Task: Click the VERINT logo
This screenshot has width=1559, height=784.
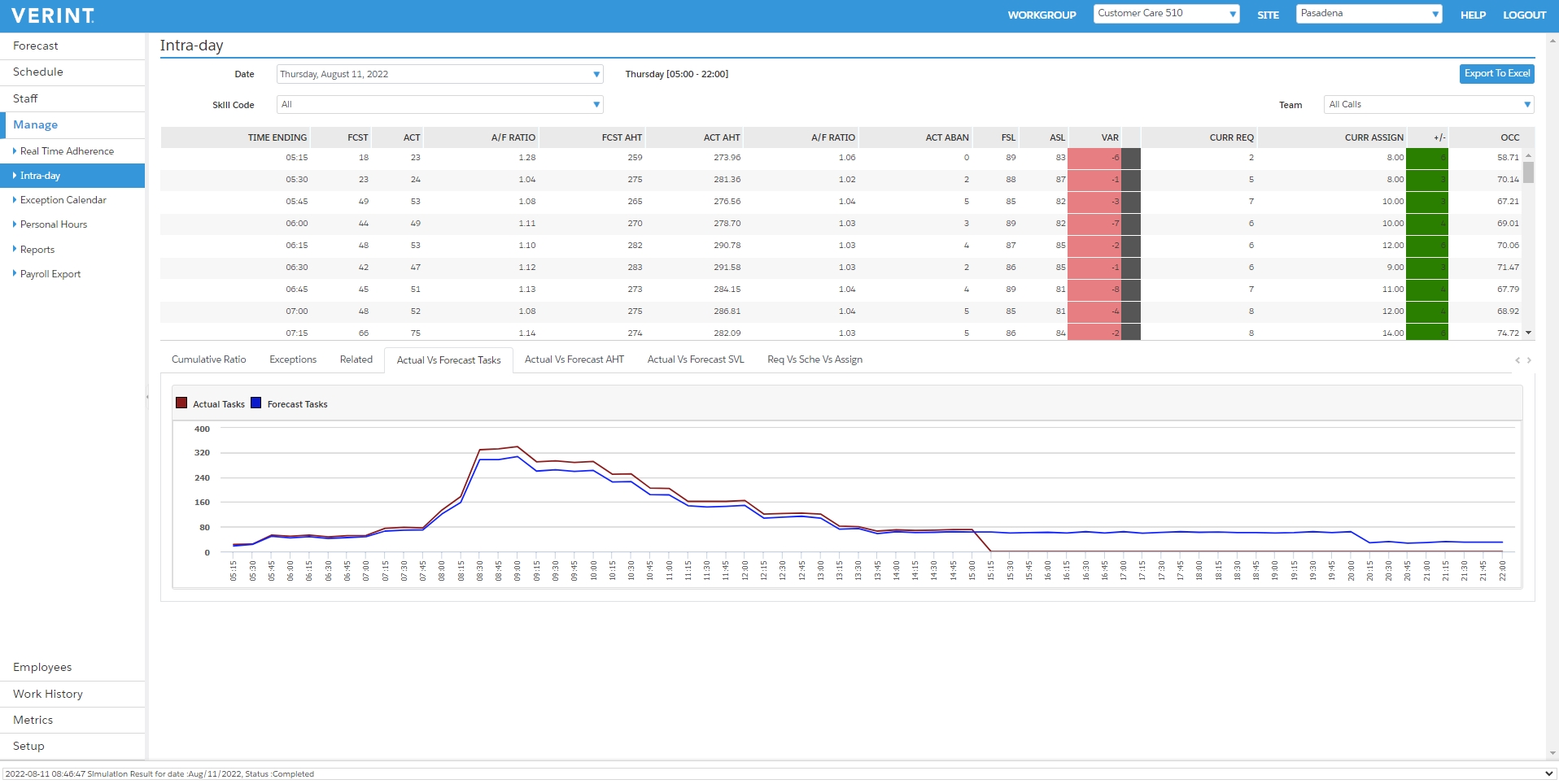Action: [51, 15]
